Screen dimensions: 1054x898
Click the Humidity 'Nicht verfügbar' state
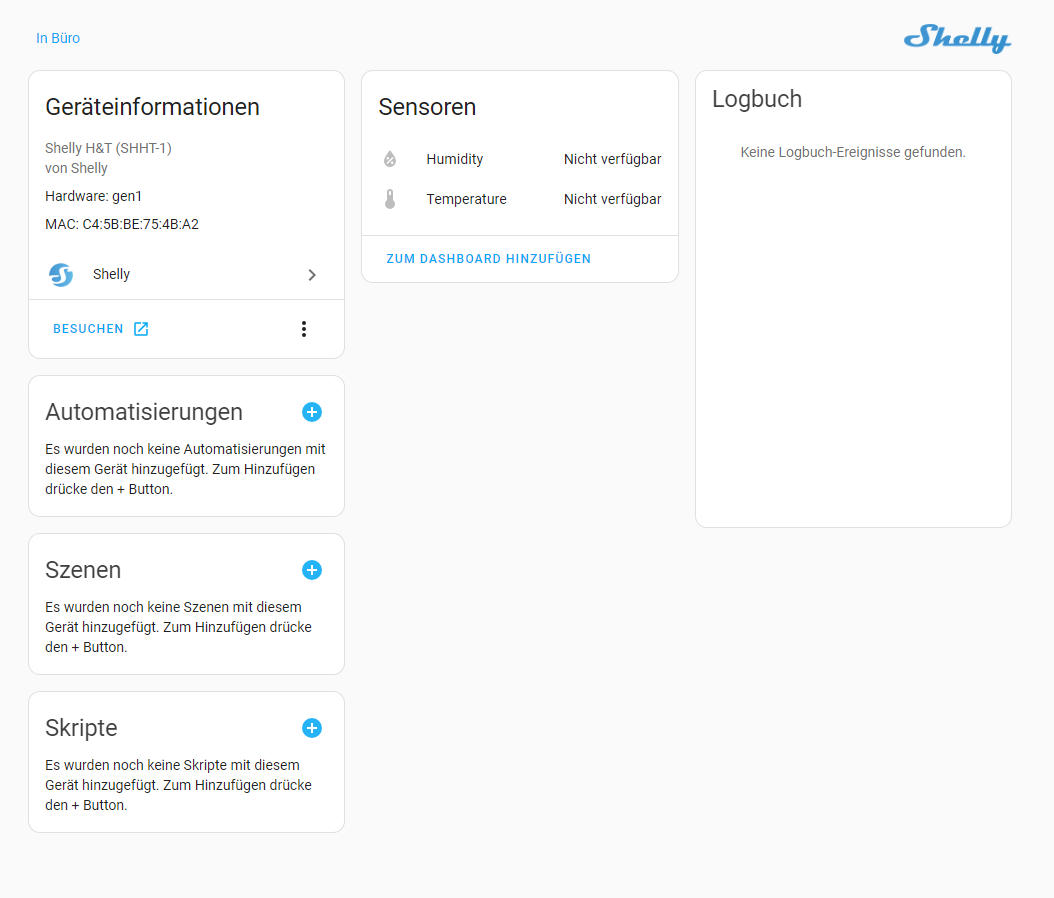point(612,159)
